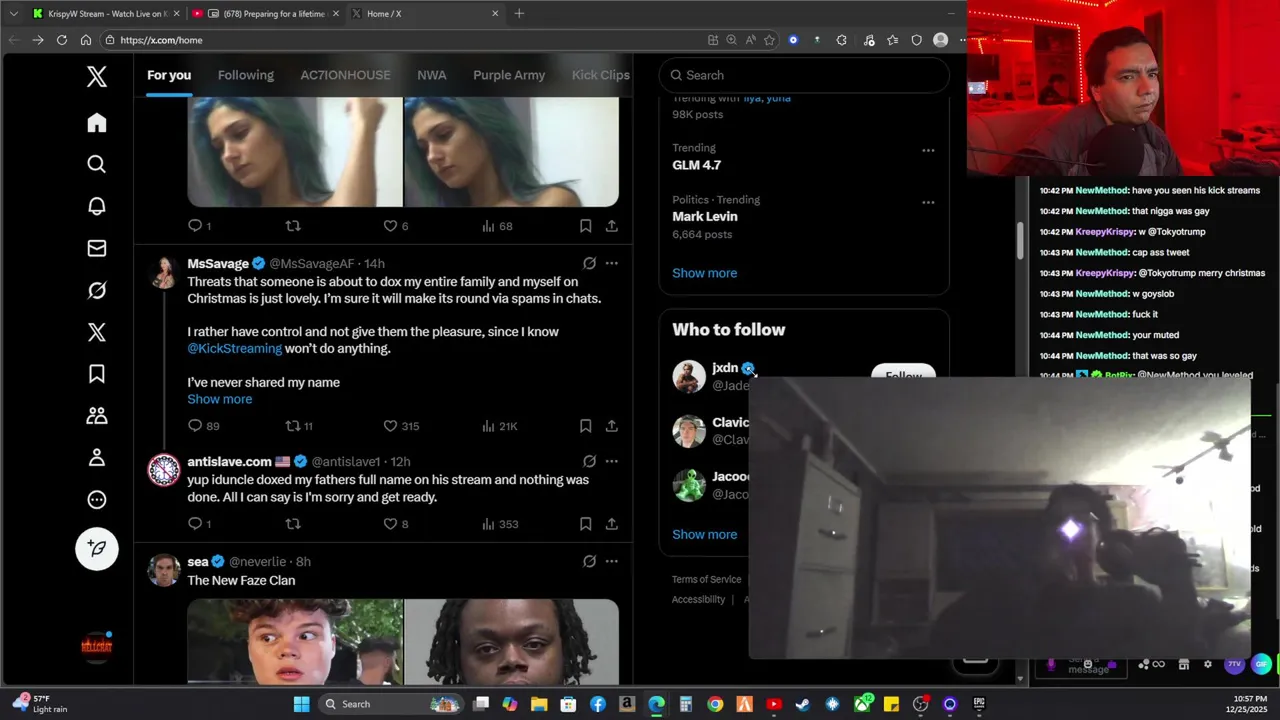Image resolution: width=1280 pixels, height=720 pixels.
Task: Share the antislave.com post
Action: coord(611,524)
